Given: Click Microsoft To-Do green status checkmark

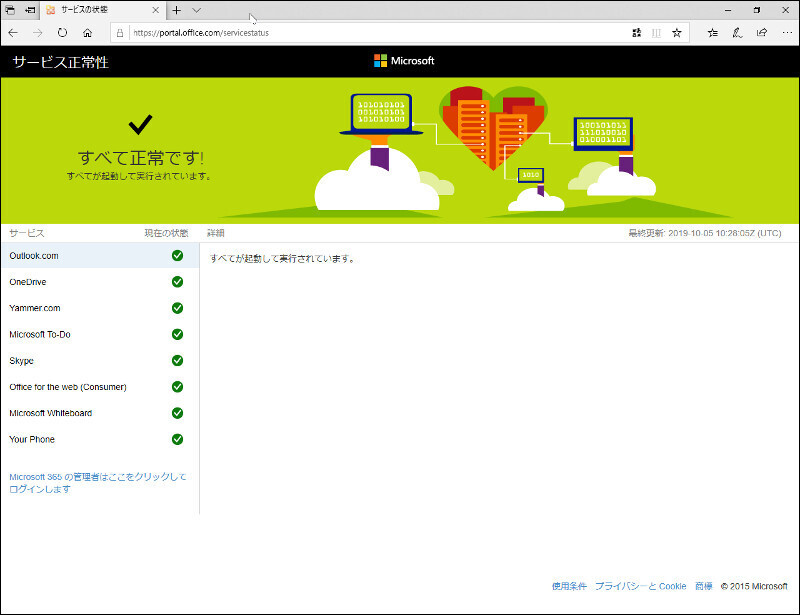Looking at the screenshot, I should click(178, 334).
